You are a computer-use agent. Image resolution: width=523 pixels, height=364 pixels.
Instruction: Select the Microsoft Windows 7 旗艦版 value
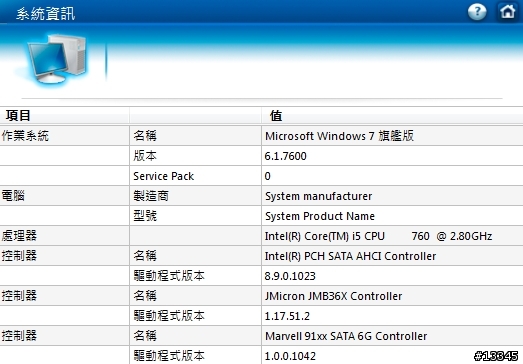coord(339,136)
